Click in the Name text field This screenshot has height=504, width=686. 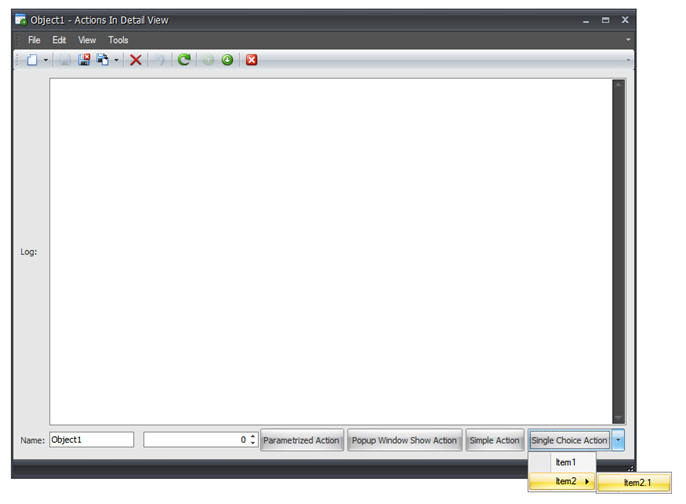pyautogui.click(x=91, y=440)
